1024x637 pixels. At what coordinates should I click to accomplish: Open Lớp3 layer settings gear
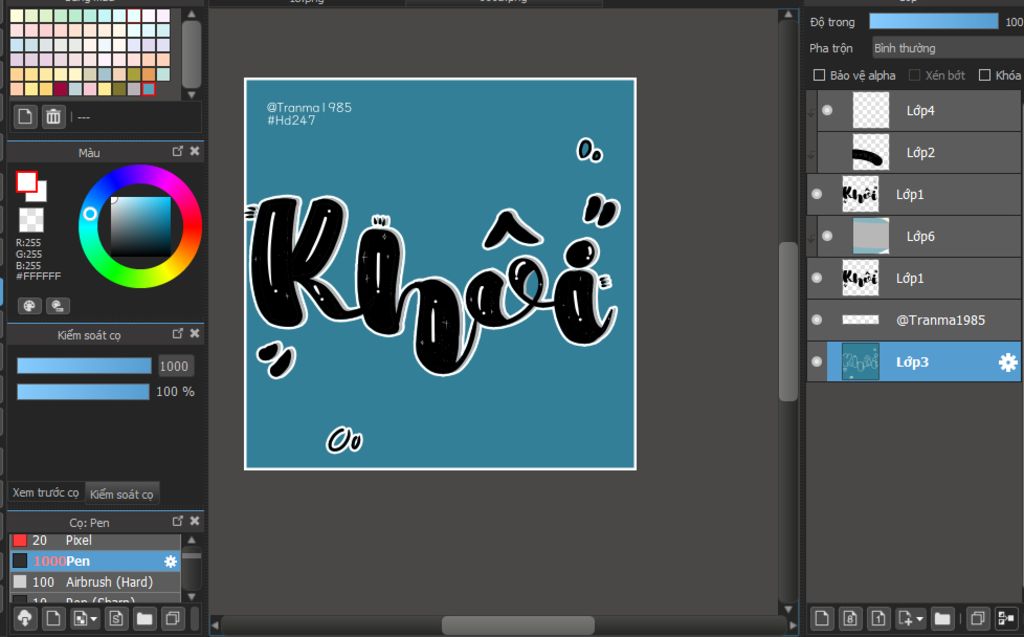(x=1008, y=363)
